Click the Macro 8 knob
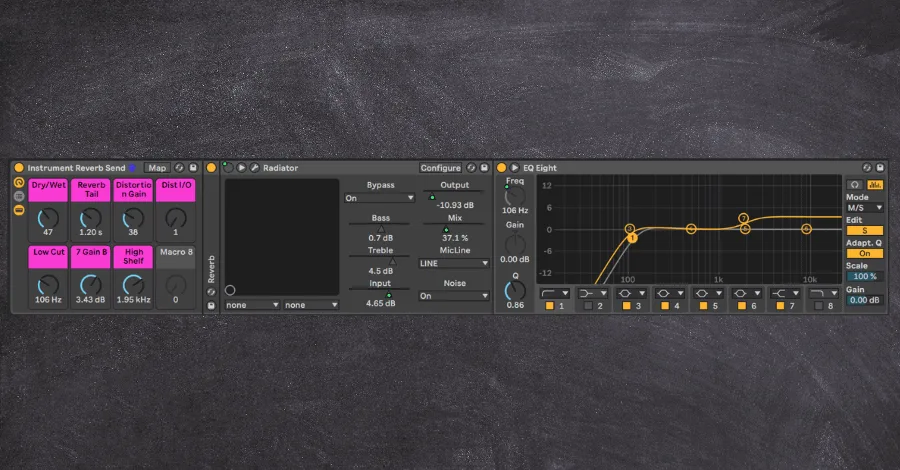Screen dimensions: 900x470 pyautogui.click(x=176, y=285)
